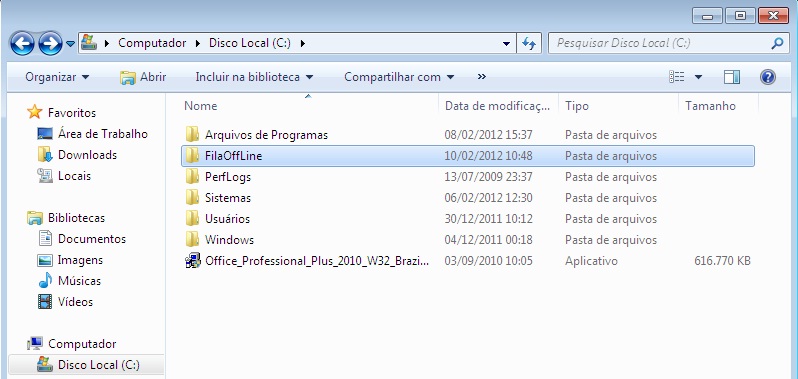Image resolution: width=798 pixels, height=379 pixels.
Task: Click the Downloads folder icon in sidebar
Action: click(45, 155)
